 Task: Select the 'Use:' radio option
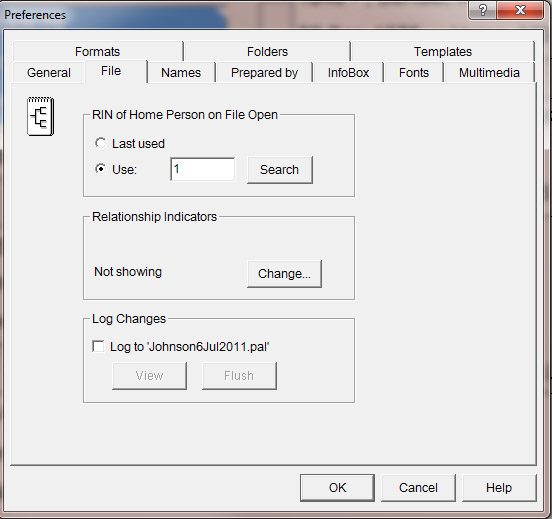100,169
